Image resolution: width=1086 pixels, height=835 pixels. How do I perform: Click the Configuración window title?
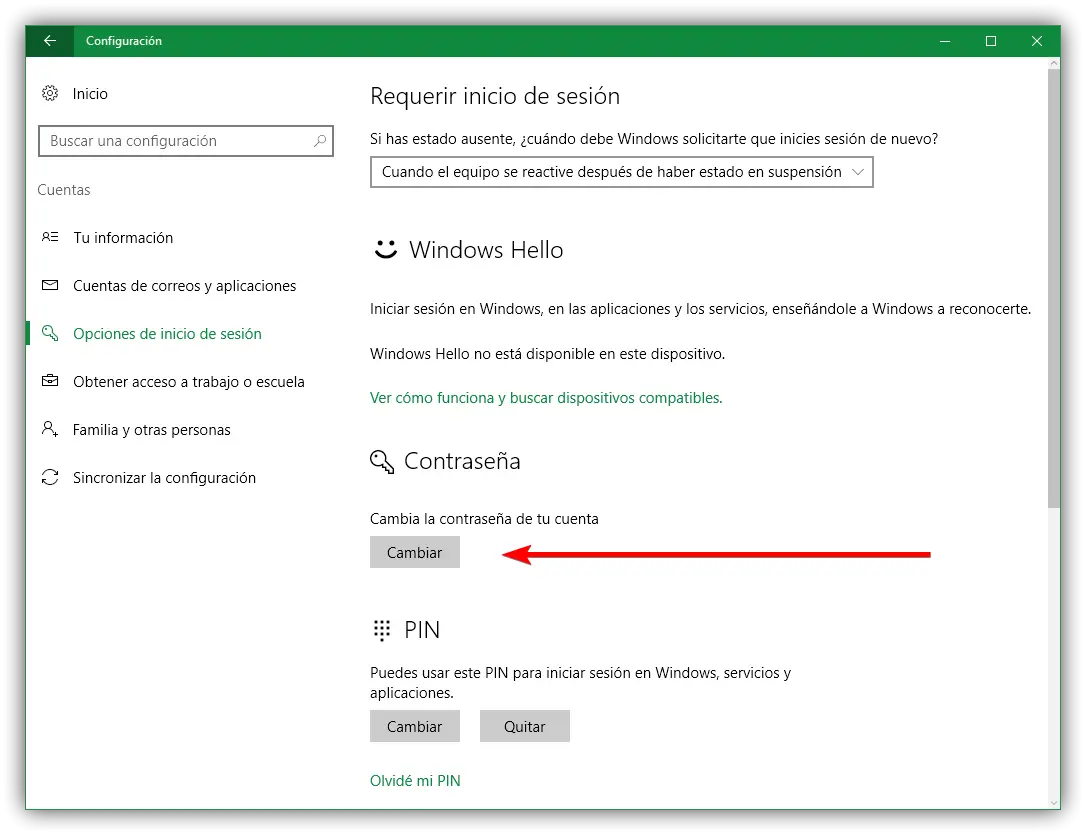tap(124, 41)
